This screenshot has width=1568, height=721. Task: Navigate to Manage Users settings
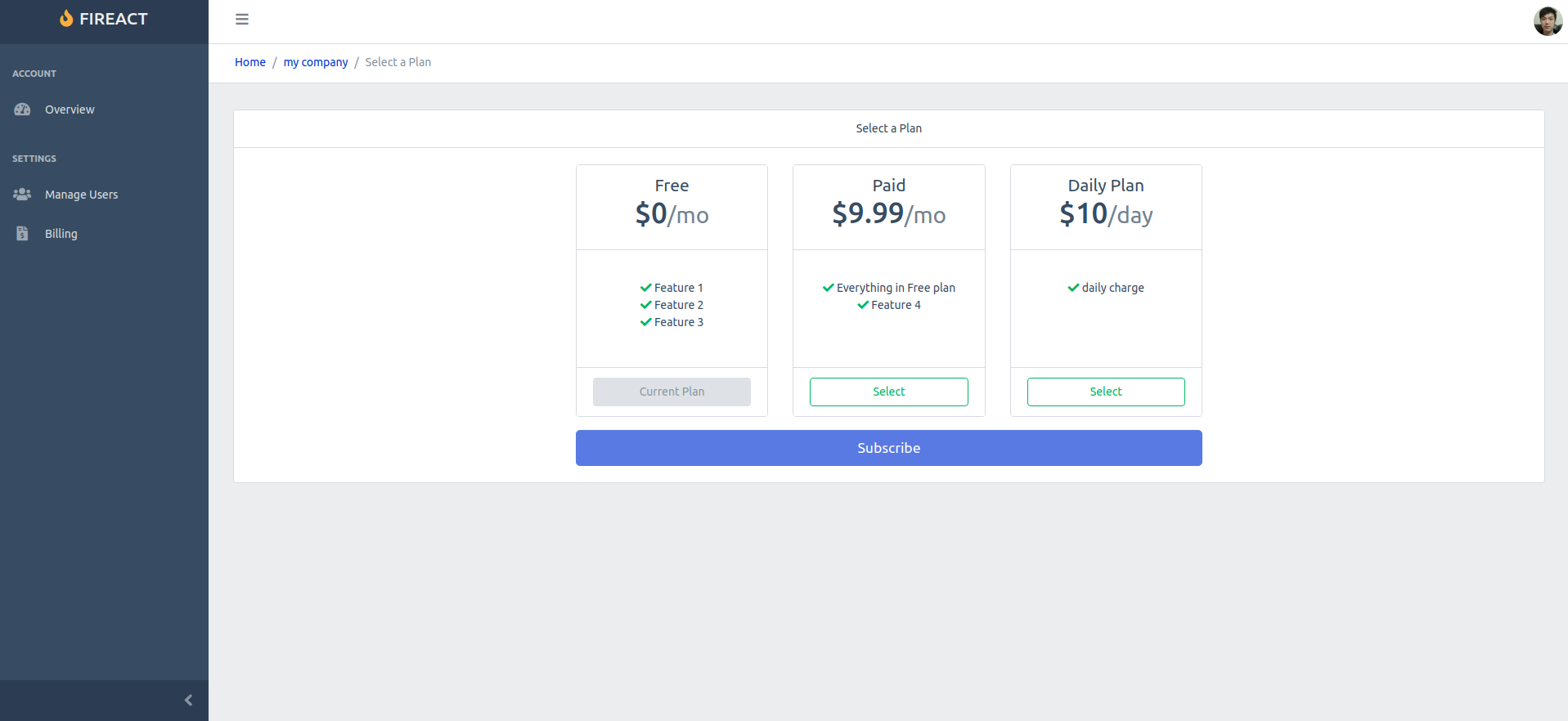[x=80, y=194]
